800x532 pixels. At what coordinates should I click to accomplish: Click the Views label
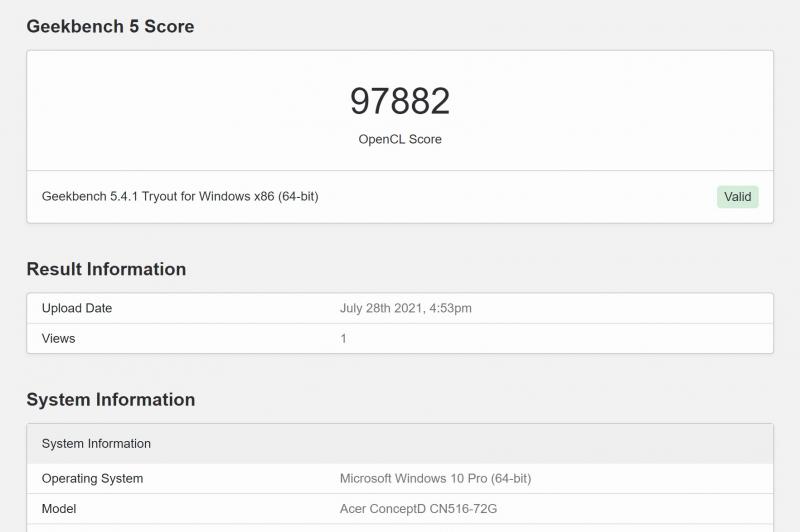click(59, 339)
